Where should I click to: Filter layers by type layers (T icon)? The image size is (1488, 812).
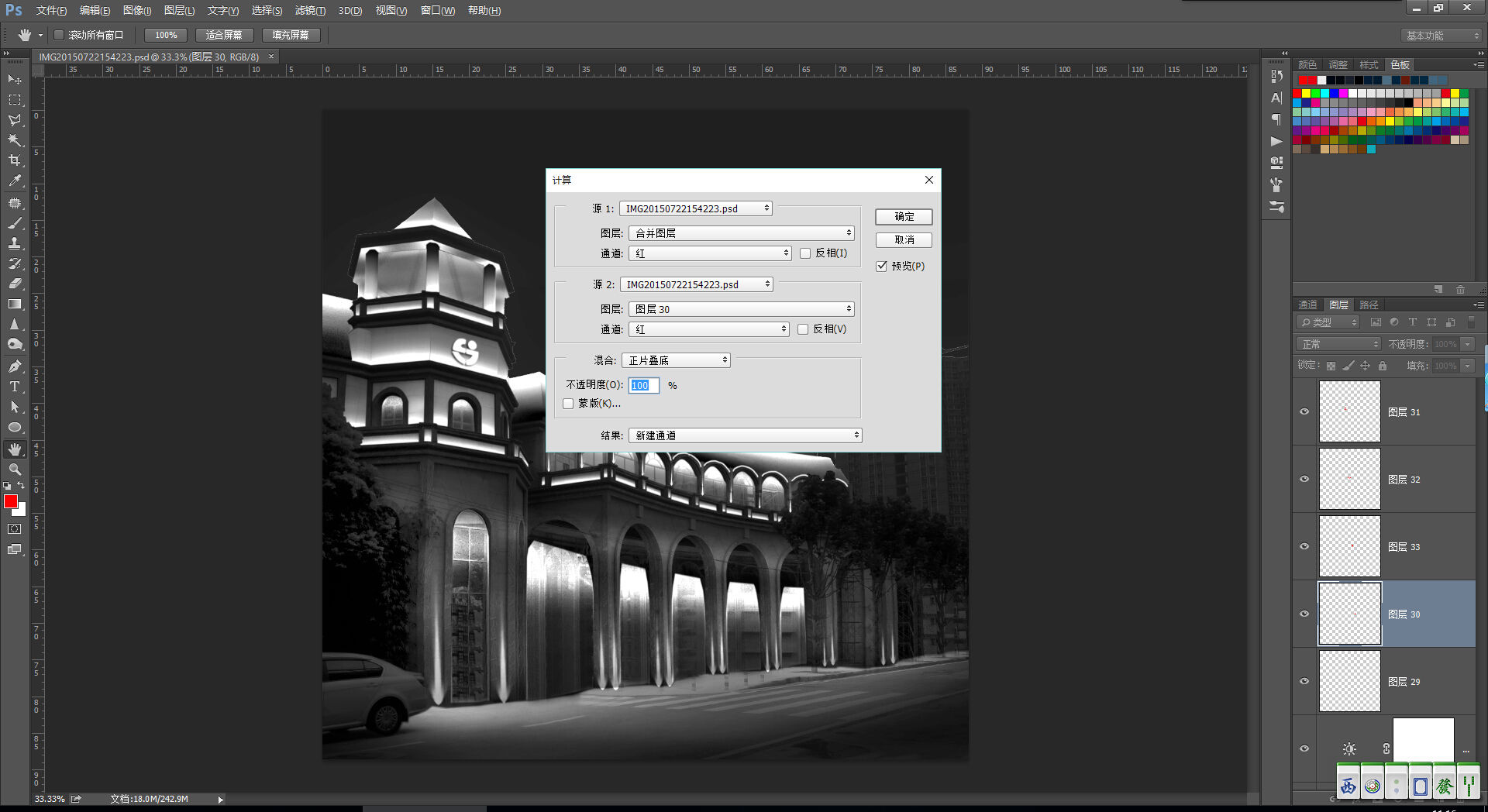click(x=1413, y=322)
